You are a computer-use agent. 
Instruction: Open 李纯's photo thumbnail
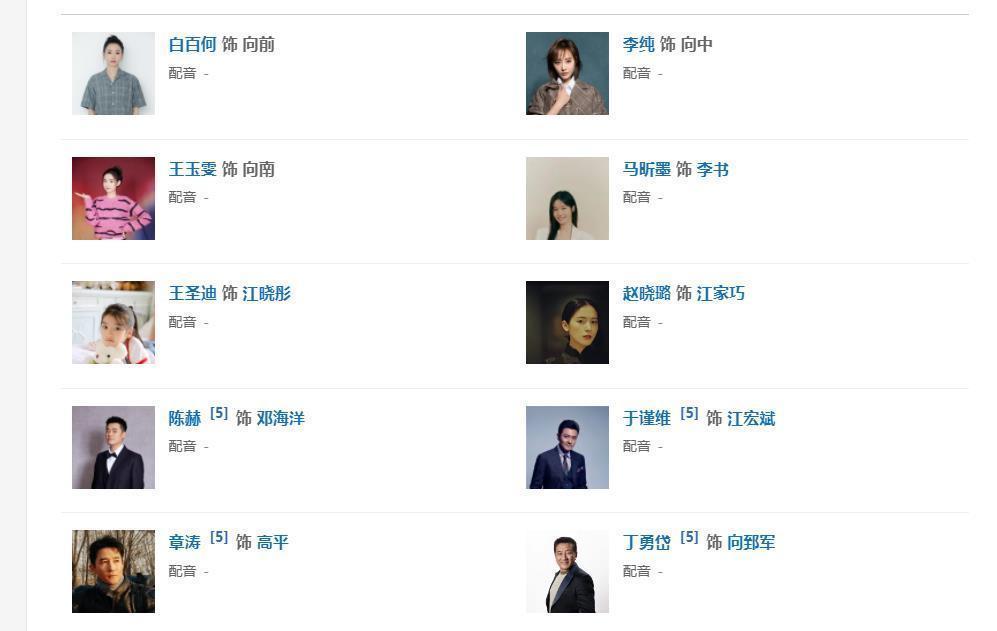[x=567, y=74]
